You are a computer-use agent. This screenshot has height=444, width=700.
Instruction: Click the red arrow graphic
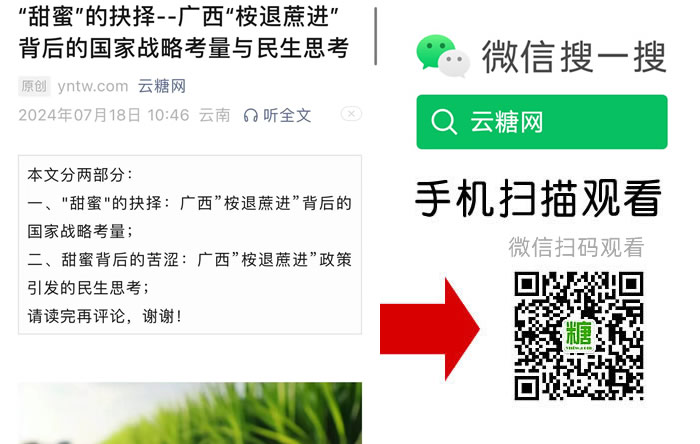click(x=429, y=329)
